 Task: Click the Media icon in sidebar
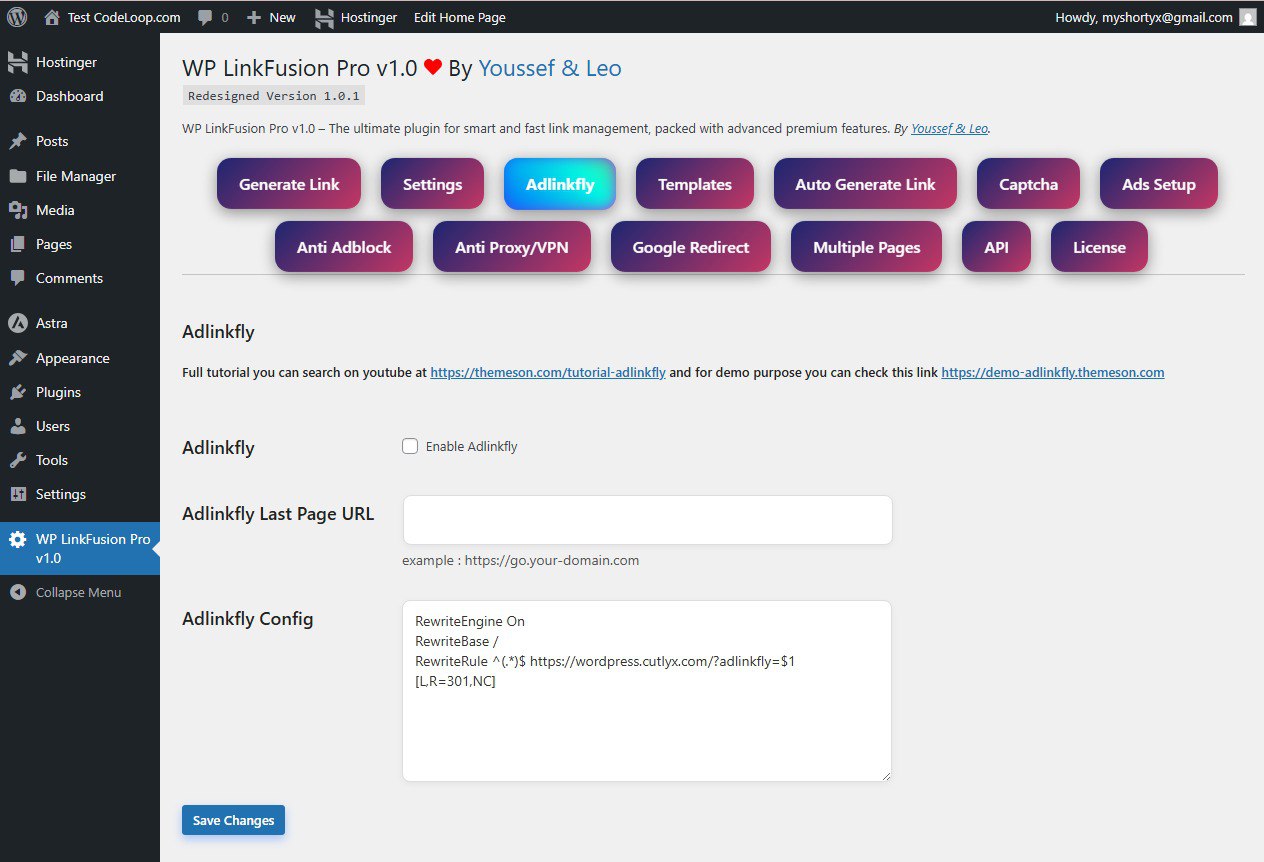[17, 210]
